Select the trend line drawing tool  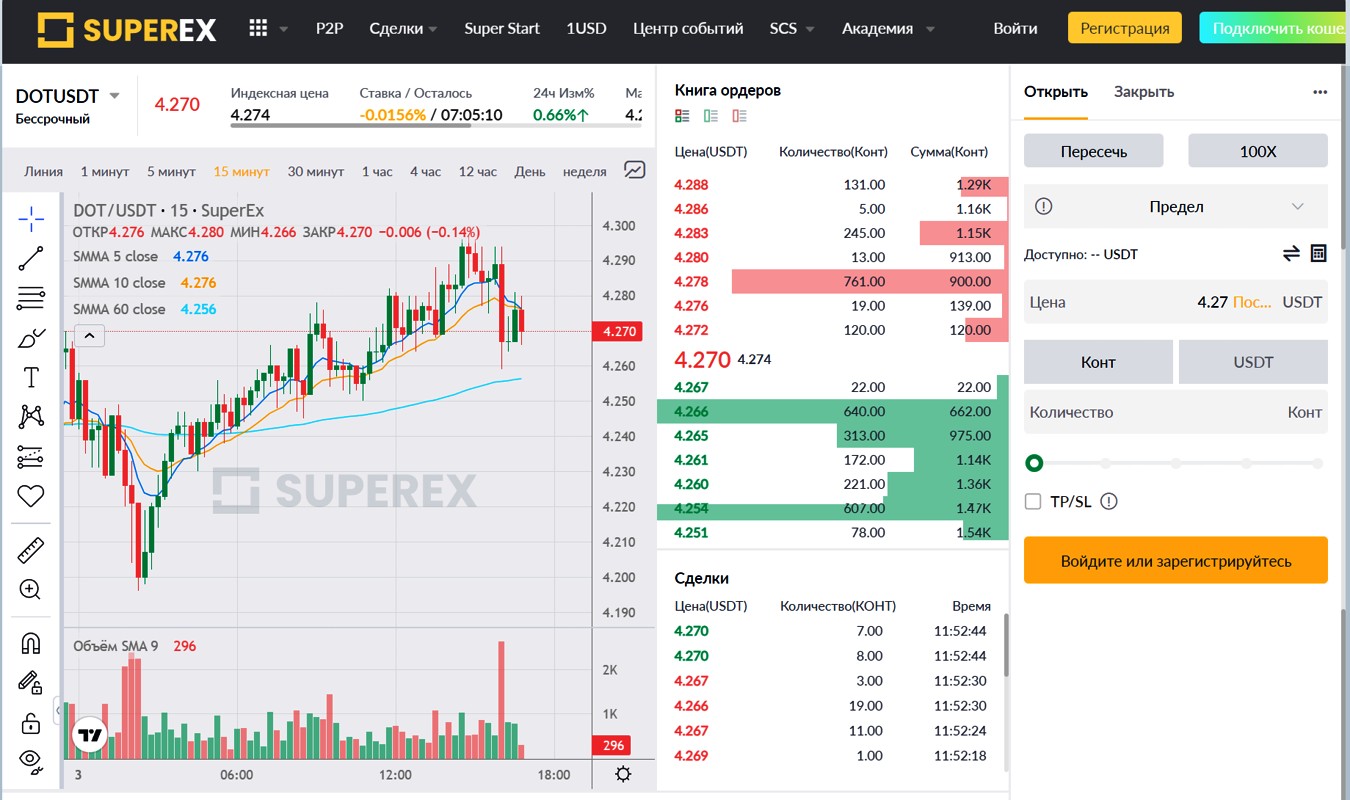31,258
